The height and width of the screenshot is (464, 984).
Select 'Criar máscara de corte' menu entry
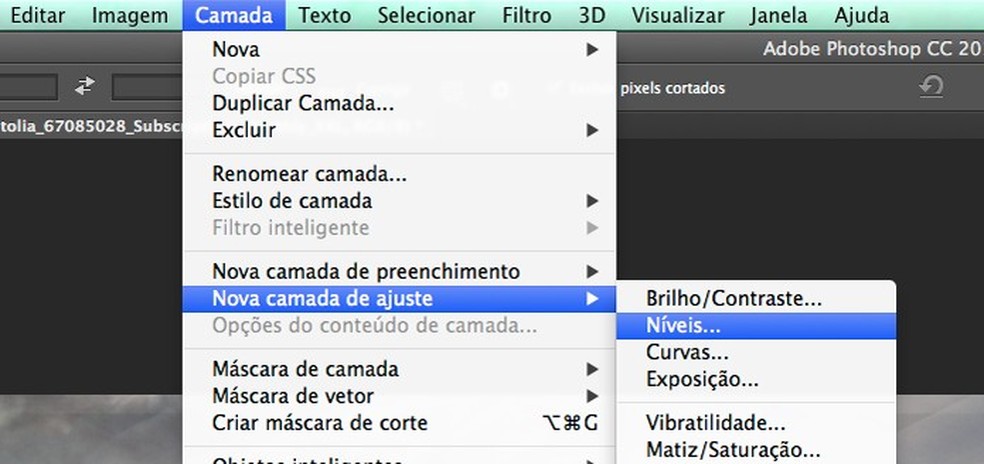320,423
